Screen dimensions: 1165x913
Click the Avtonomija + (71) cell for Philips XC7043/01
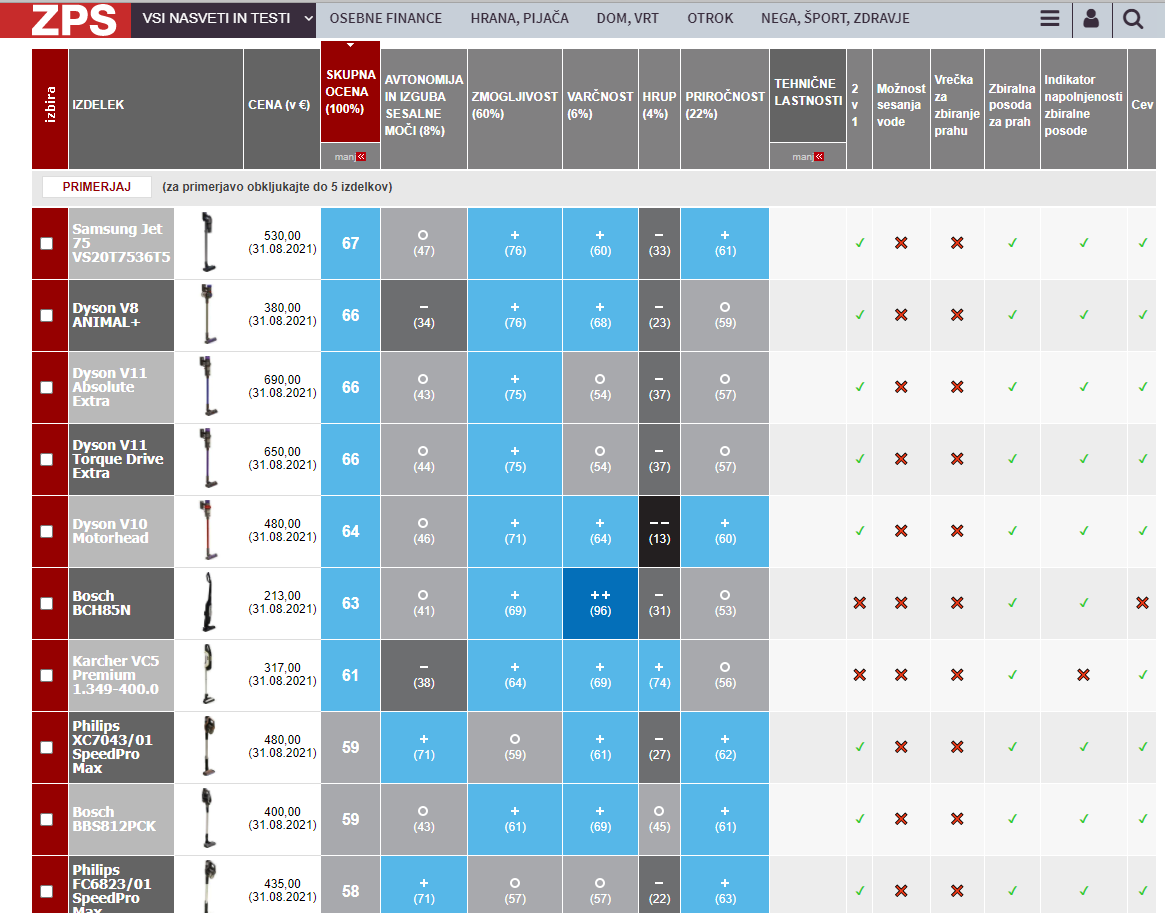424,747
